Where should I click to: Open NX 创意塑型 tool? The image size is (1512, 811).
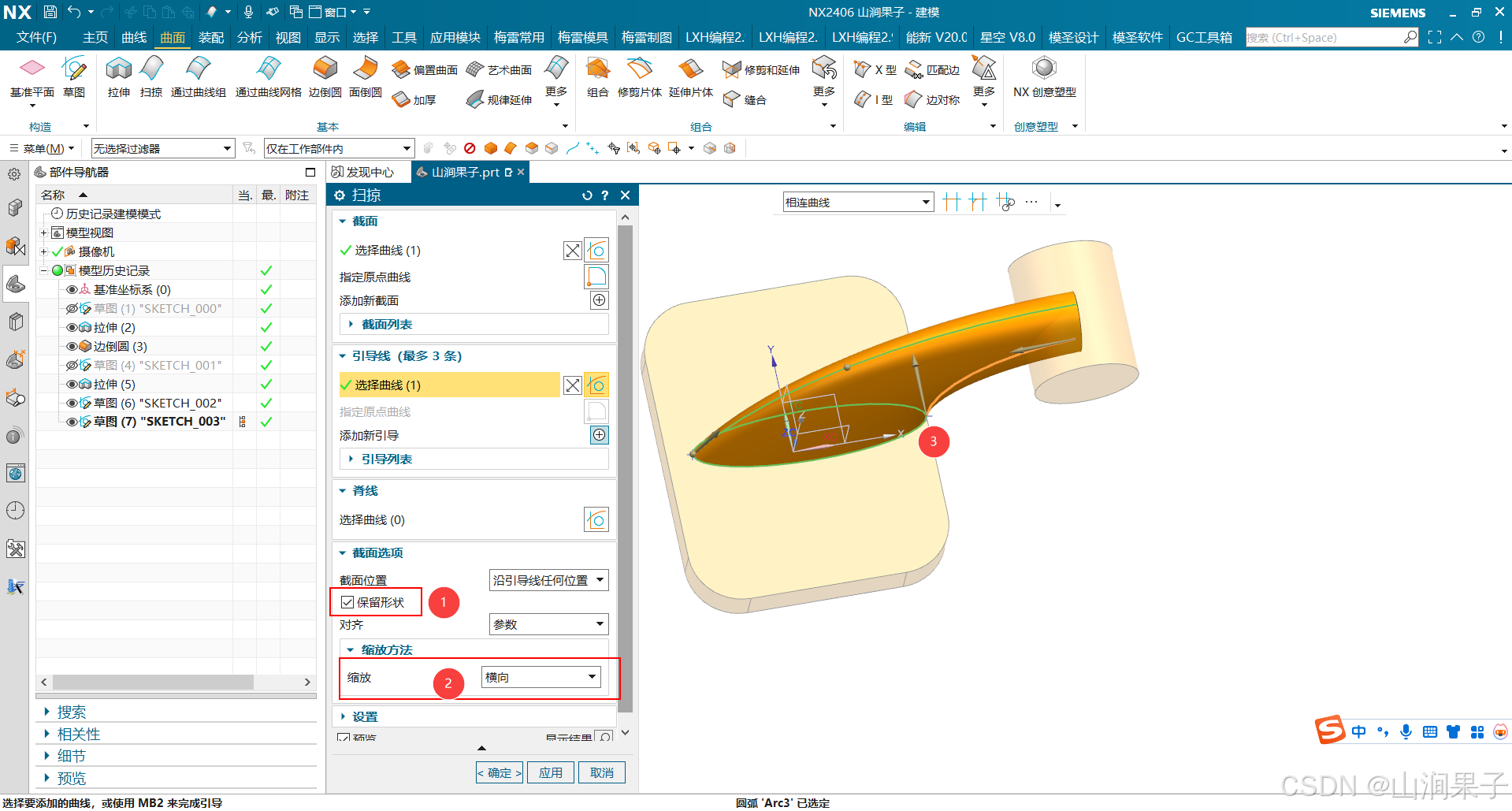(x=1045, y=77)
